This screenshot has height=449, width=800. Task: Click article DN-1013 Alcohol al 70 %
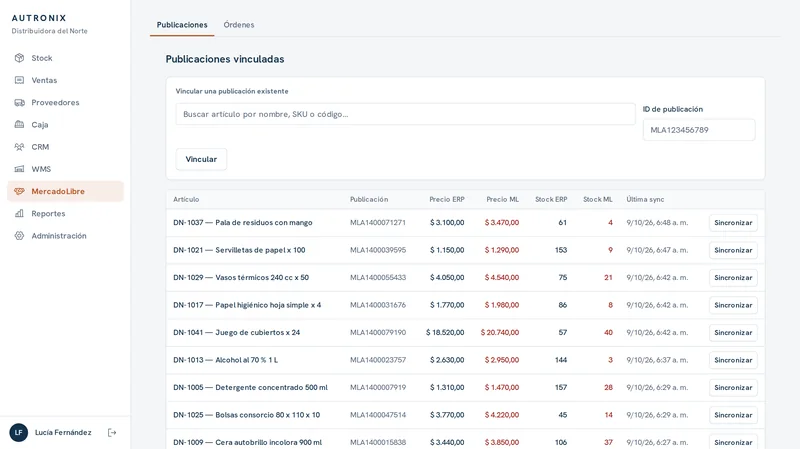[226, 360]
